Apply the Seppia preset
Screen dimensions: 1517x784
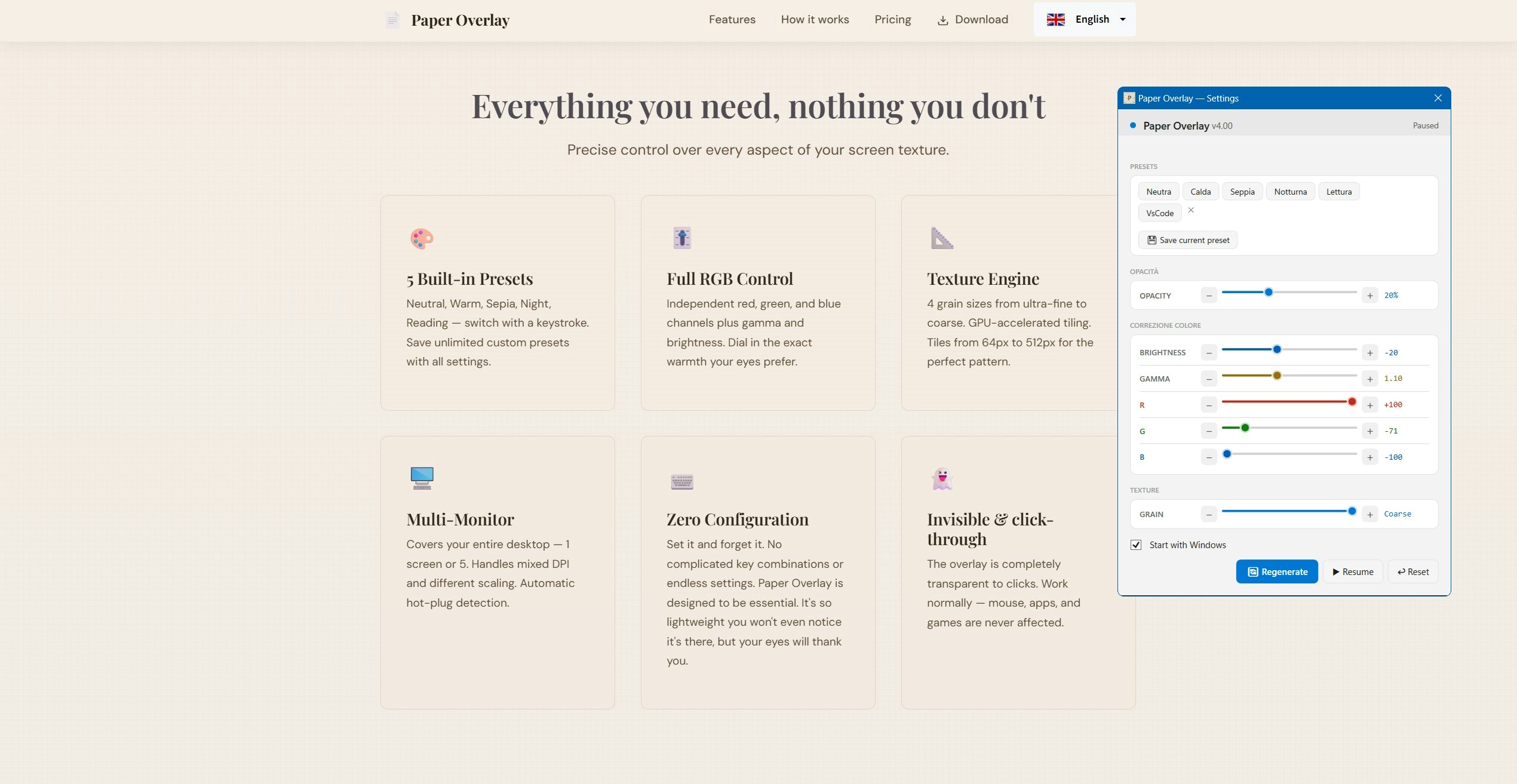1242,192
